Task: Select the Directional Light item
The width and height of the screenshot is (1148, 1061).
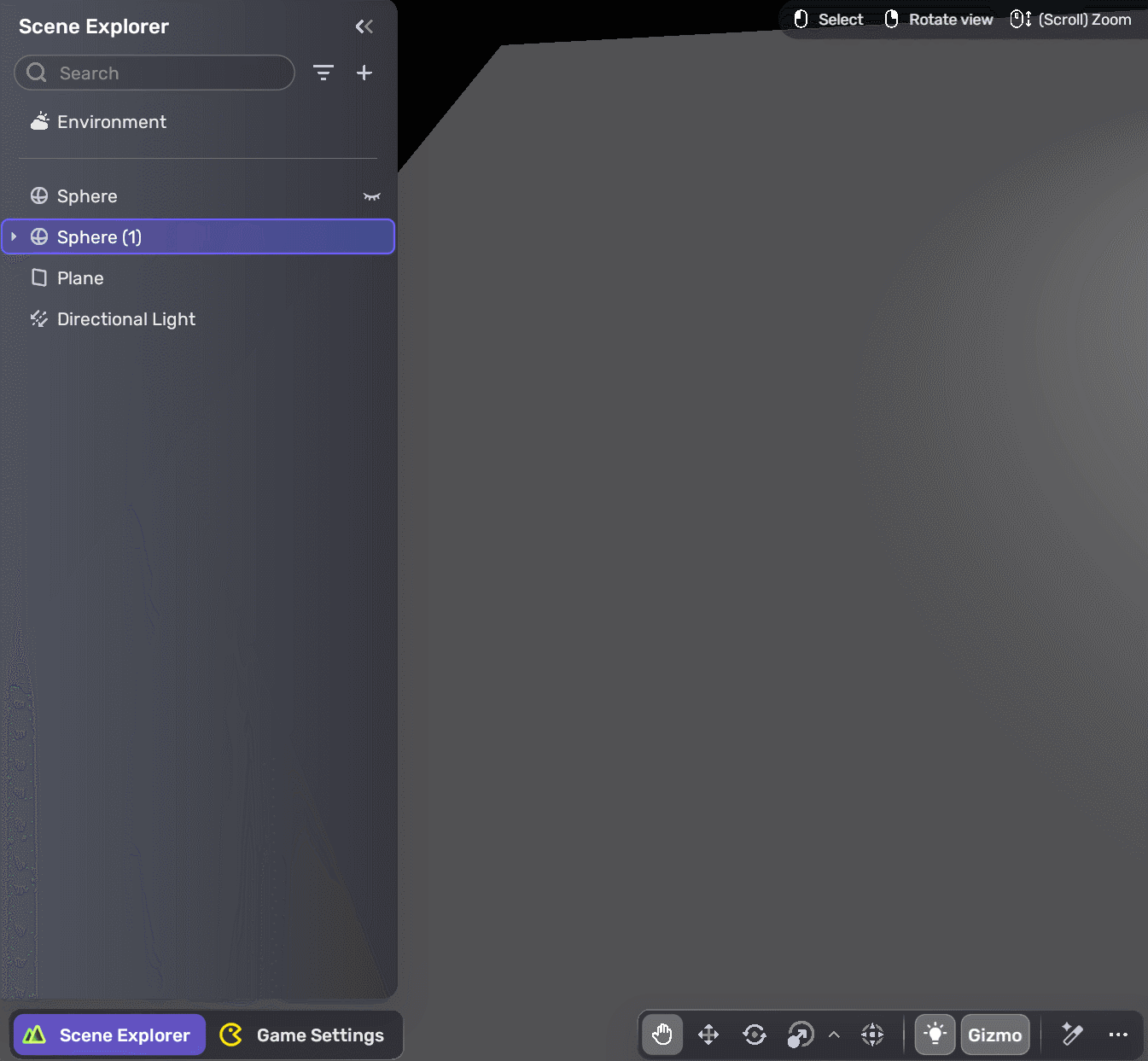Action: (125, 319)
